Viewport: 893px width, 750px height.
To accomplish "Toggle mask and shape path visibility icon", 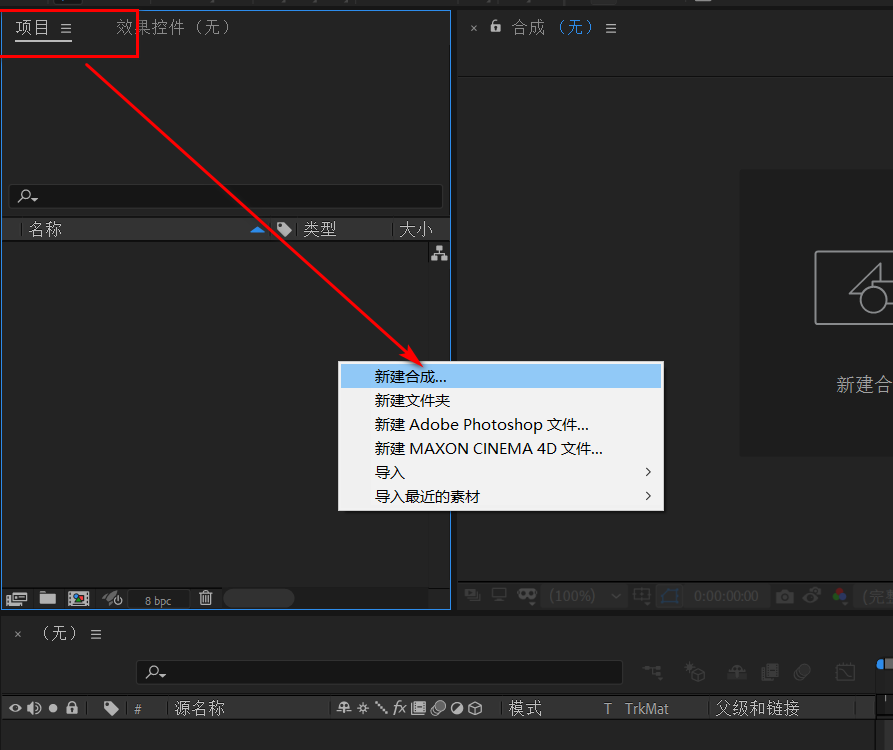I will pyautogui.click(x=527, y=596).
